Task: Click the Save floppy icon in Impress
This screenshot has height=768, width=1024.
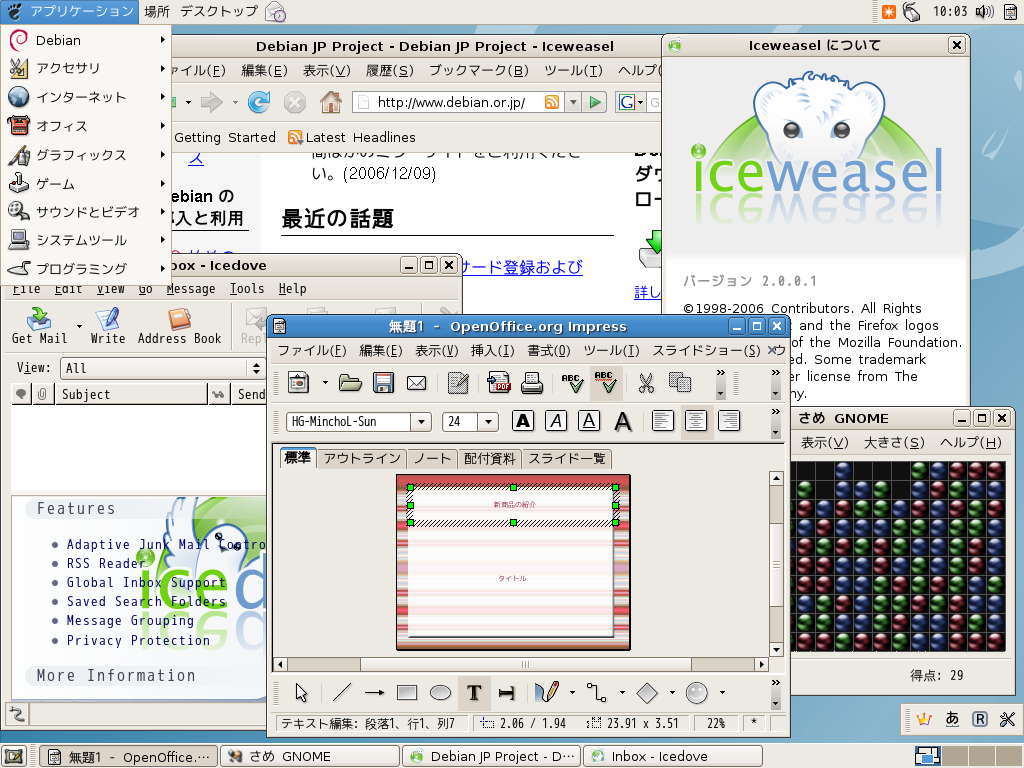Action: (383, 383)
